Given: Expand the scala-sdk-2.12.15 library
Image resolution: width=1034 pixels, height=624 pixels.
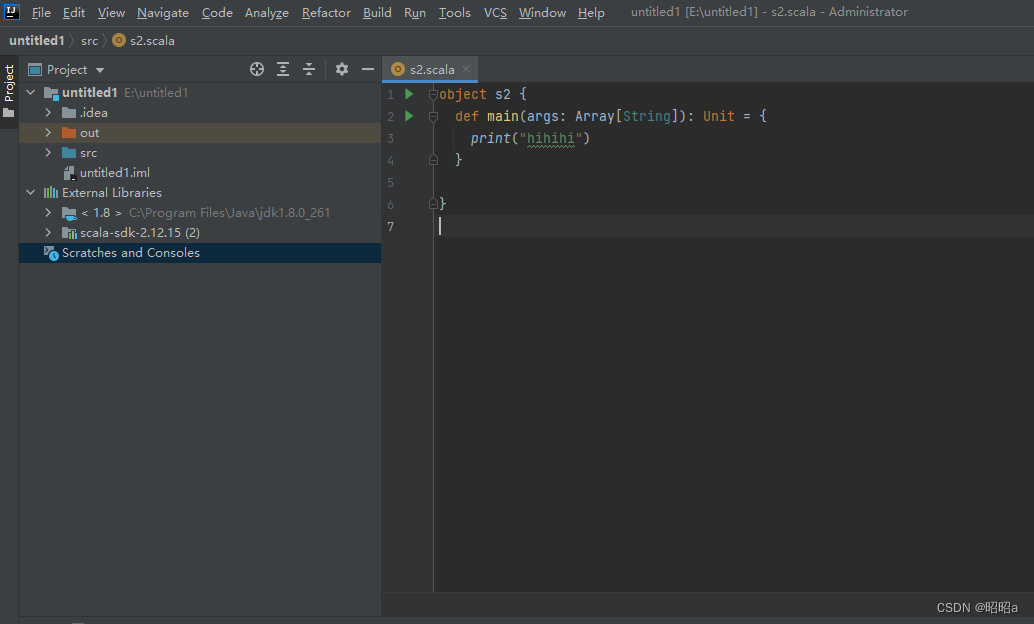Looking at the screenshot, I should pyautogui.click(x=48, y=232).
